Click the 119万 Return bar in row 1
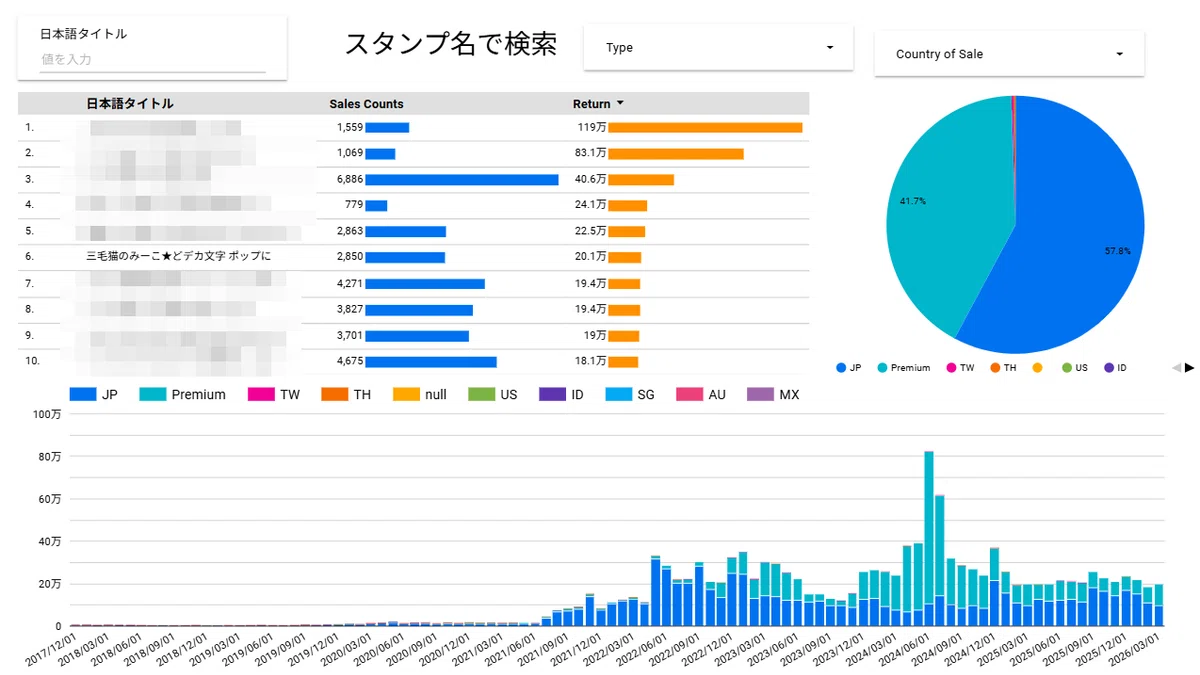Screen dimensions: 1200x675 pyautogui.click(x=705, y=127)
